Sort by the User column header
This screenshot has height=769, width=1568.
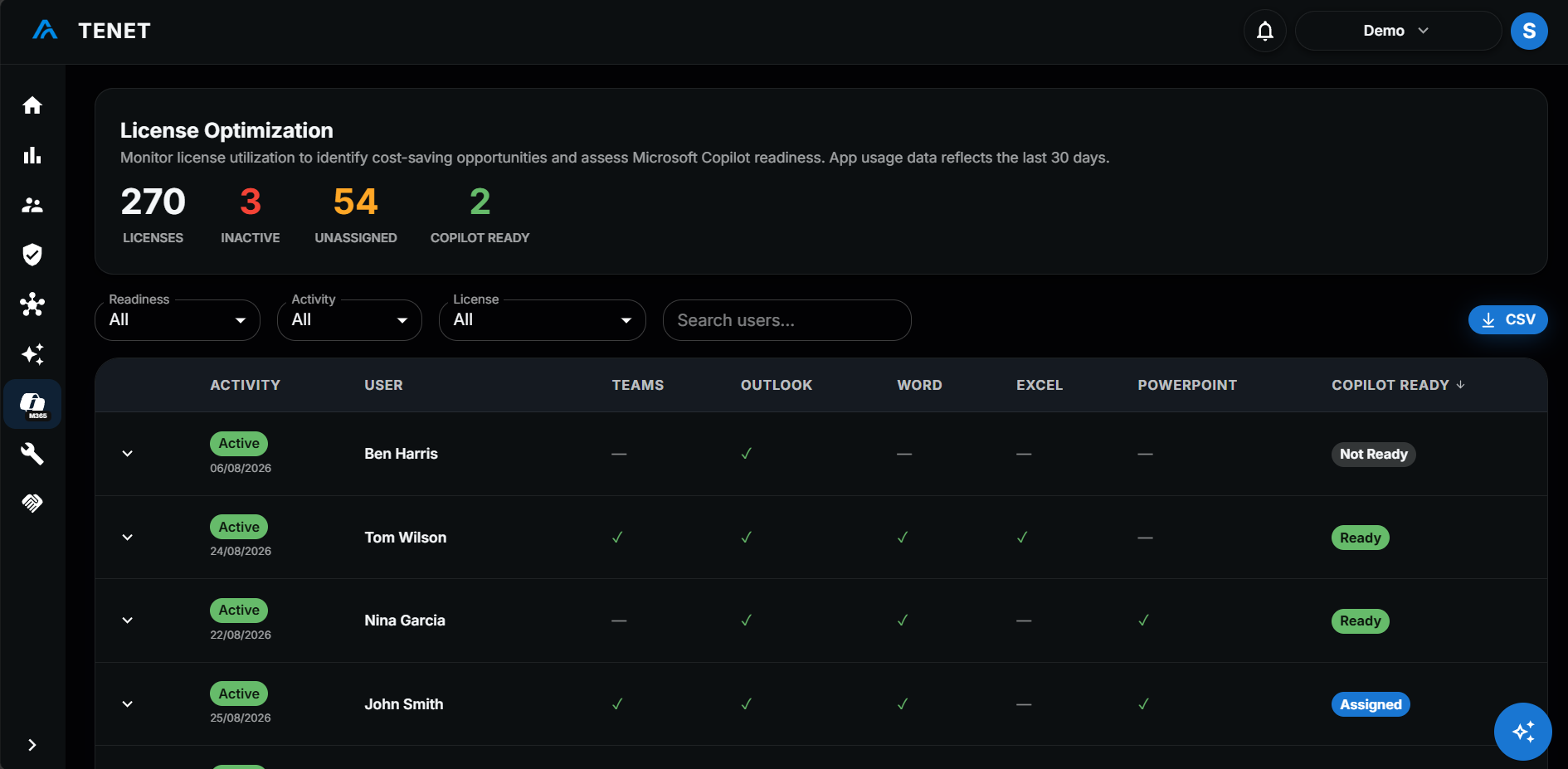(x=383, y=385)
